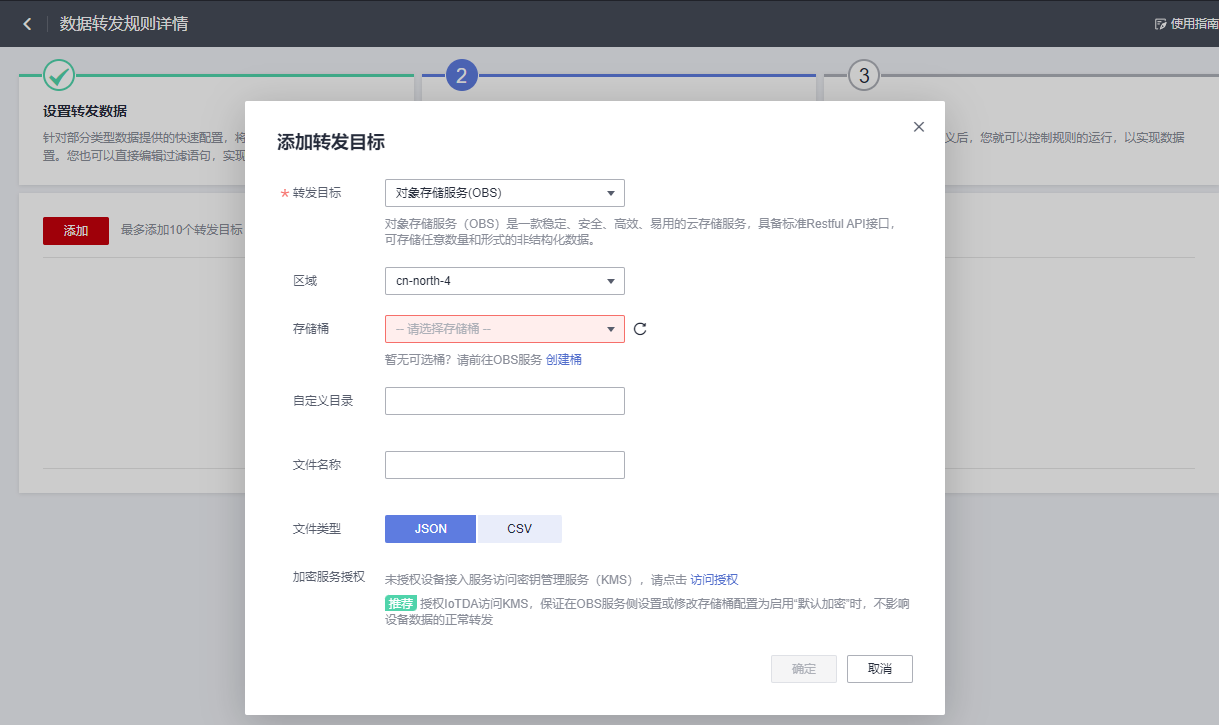Screen dimensions: 1219x725
Task: Switch file type to CSV
Action: tap(519, 528)
